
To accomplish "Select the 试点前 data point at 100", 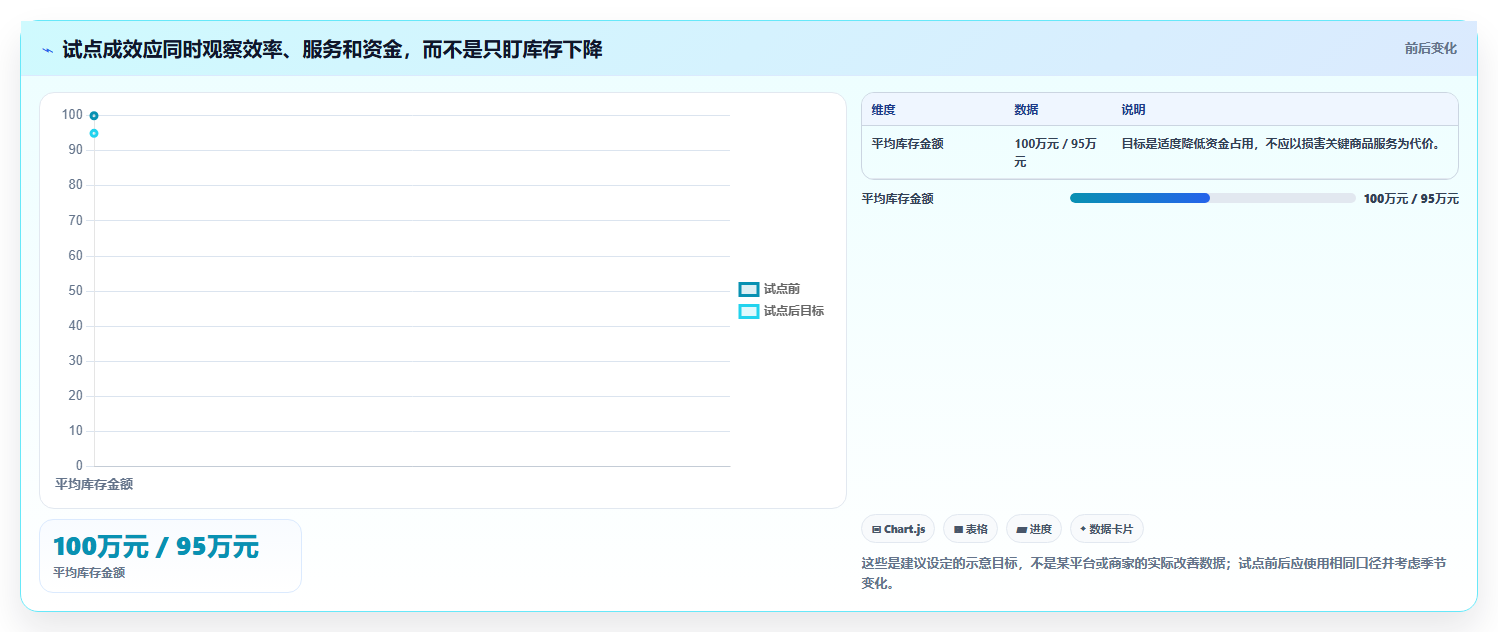I will (94, 116).
